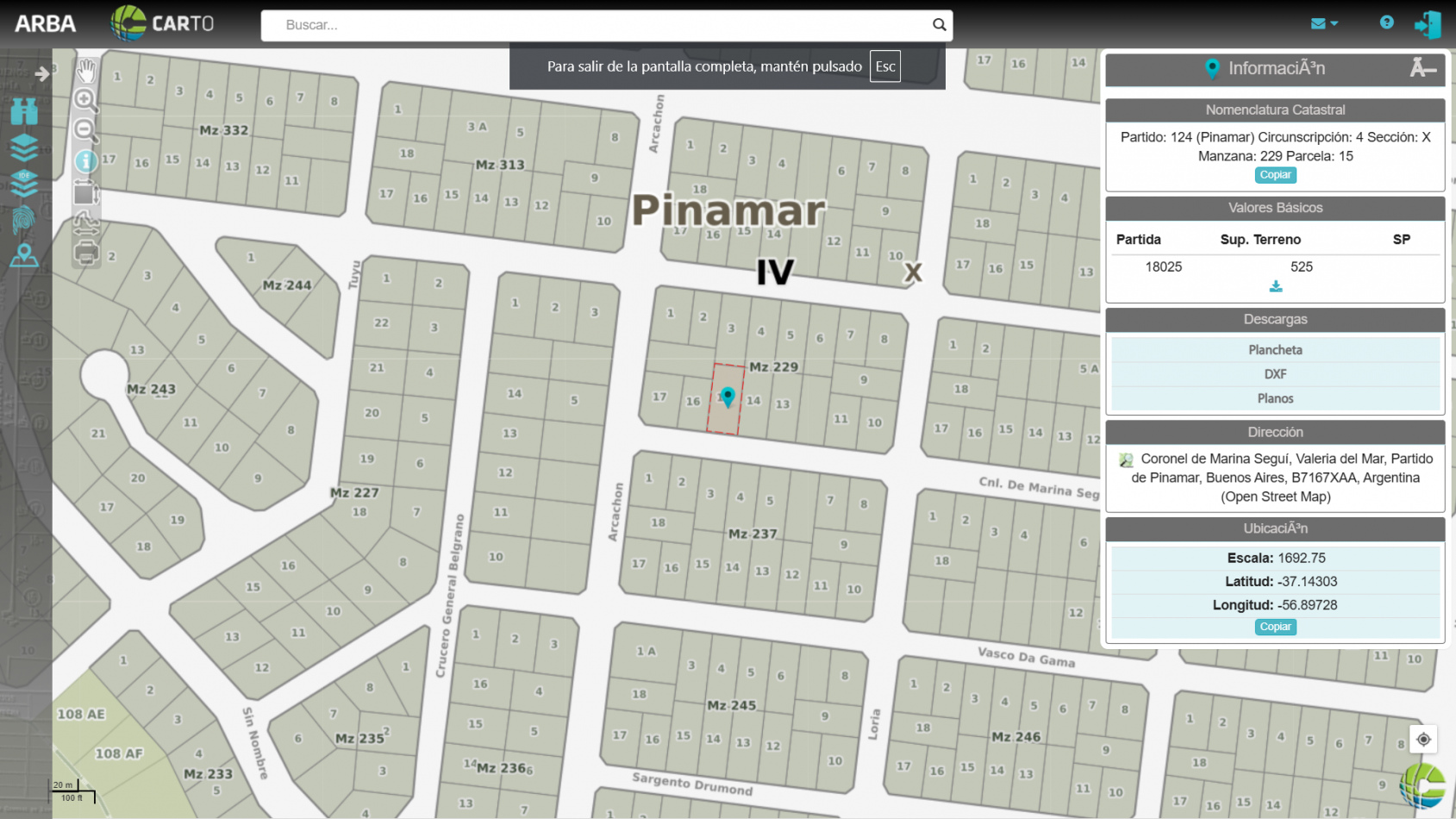The height and width of the screenshot is (819, 1456).
Task: Click the search magnifier icon
Action: 939,25
